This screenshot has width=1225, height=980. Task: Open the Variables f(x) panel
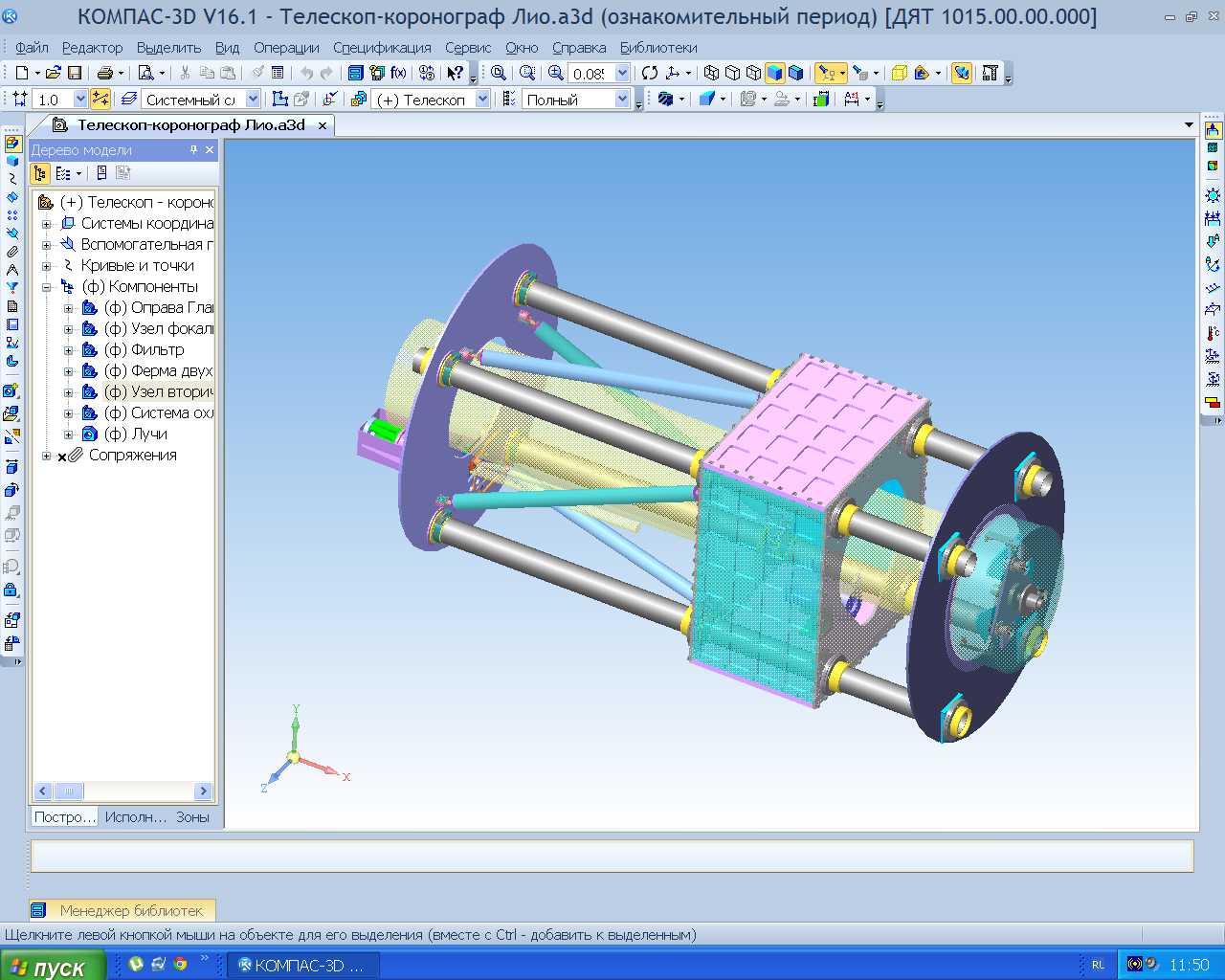398,73
